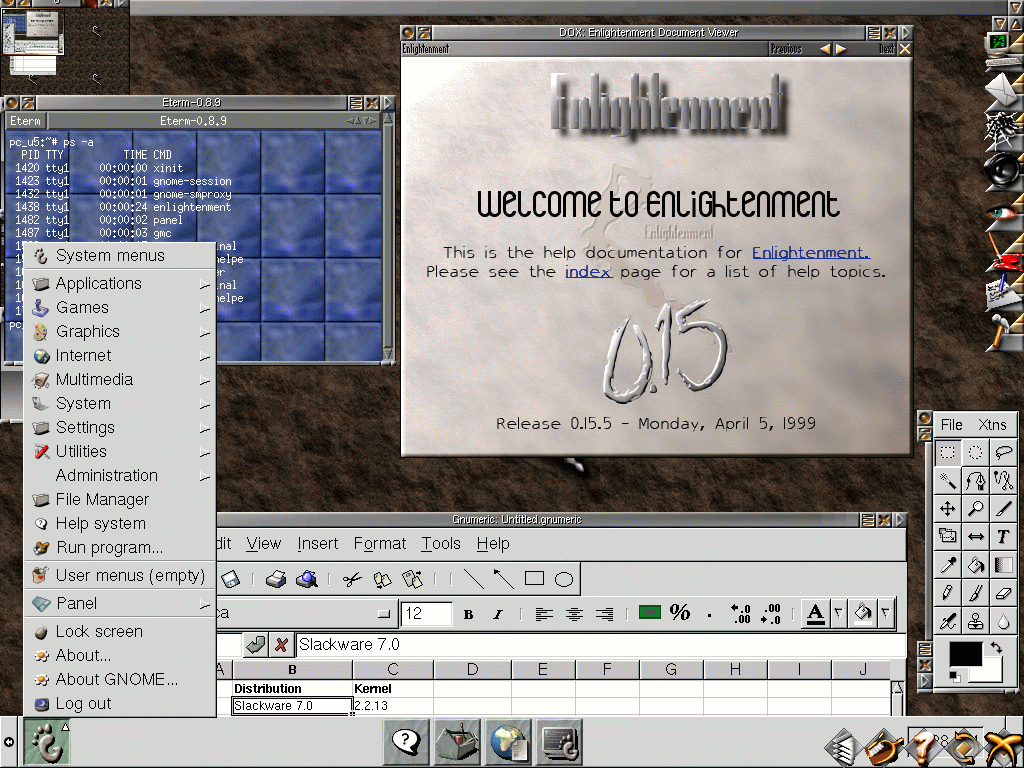Open the Format menu in Gnumeric
Screen dimensions: 1024x768
coord(379,543)
